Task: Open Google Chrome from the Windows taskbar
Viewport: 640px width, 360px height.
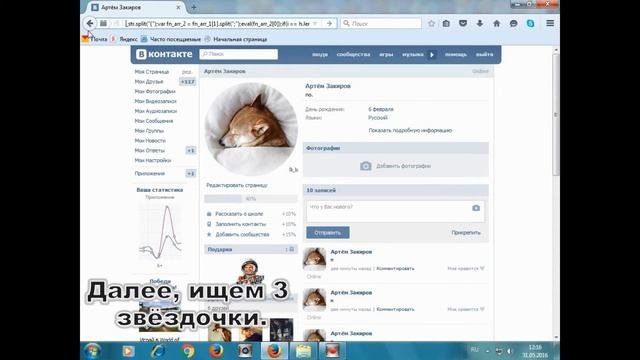Action: point(188,351)
